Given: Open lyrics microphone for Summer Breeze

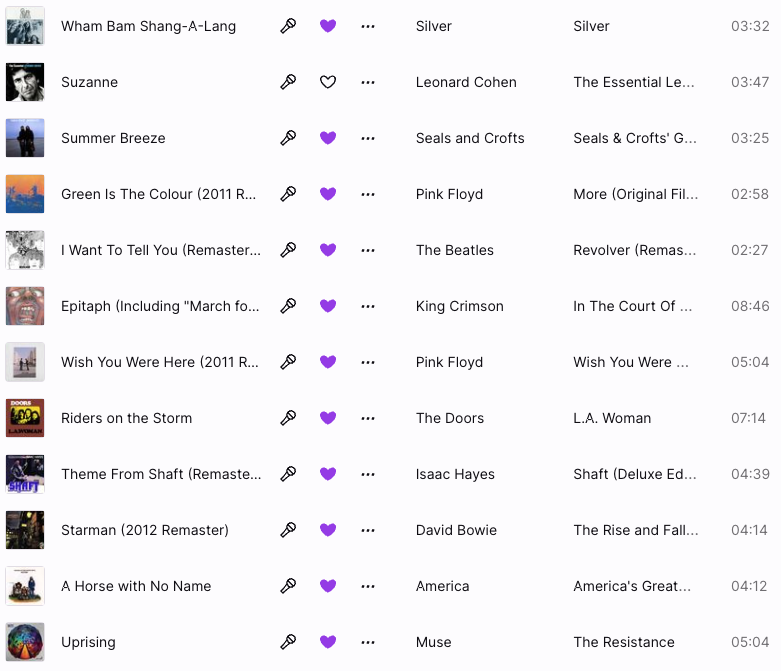Looking at the screenshot, I should (288, 138).
